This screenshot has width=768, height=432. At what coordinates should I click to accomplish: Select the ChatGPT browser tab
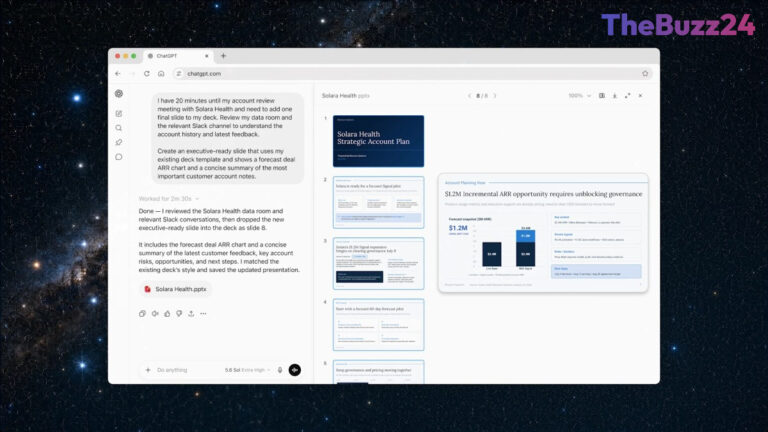click(x=178, y=56)
